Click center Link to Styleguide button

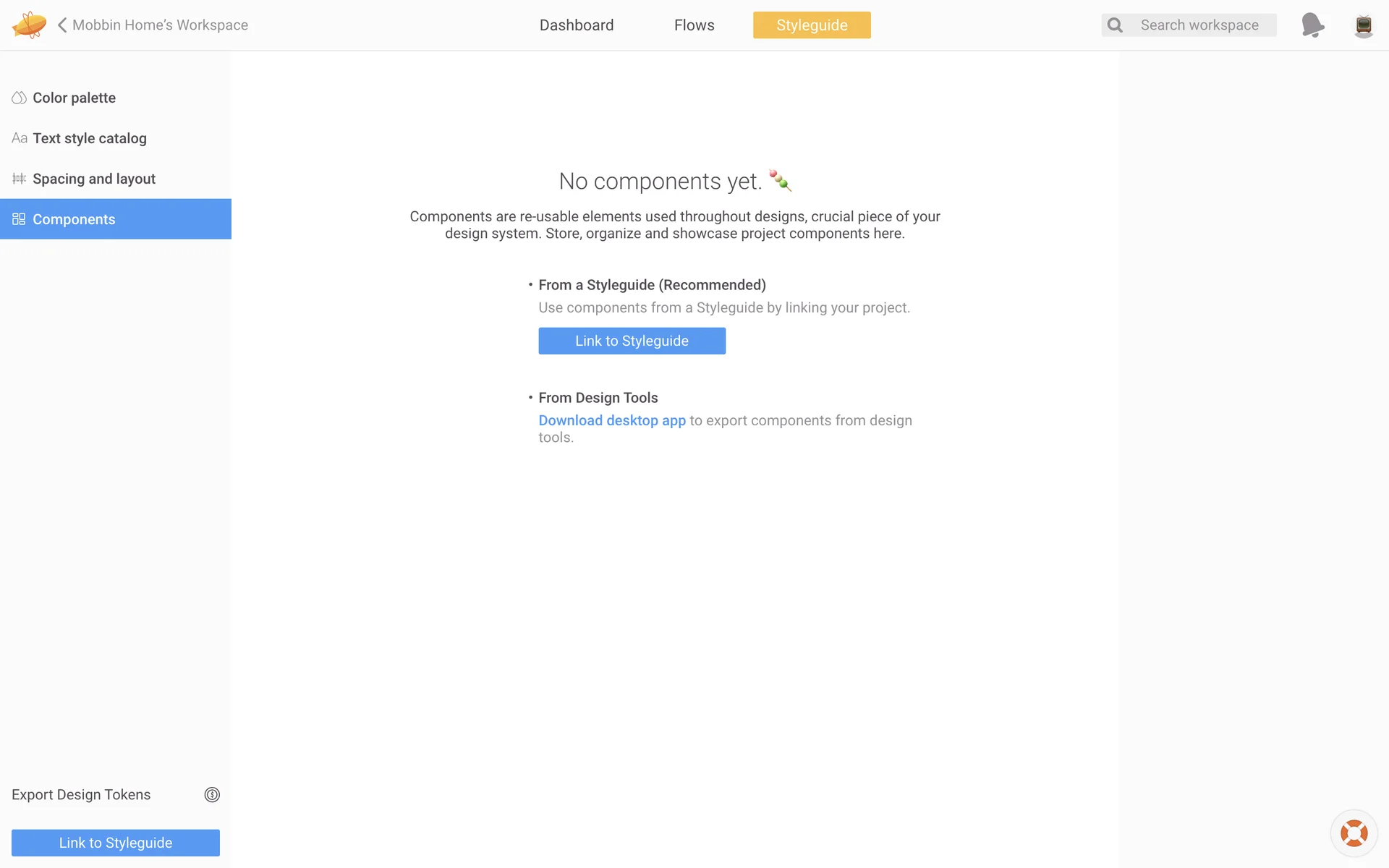[x=632, y=341]
